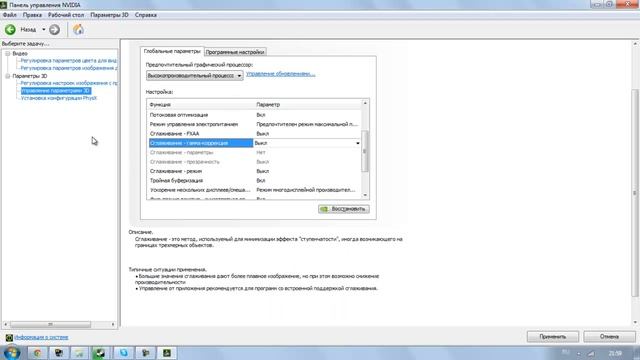Click task pane horizontal scrollbar thumb
This screenshot has height=360, width=640.
(x=50, y=324)
